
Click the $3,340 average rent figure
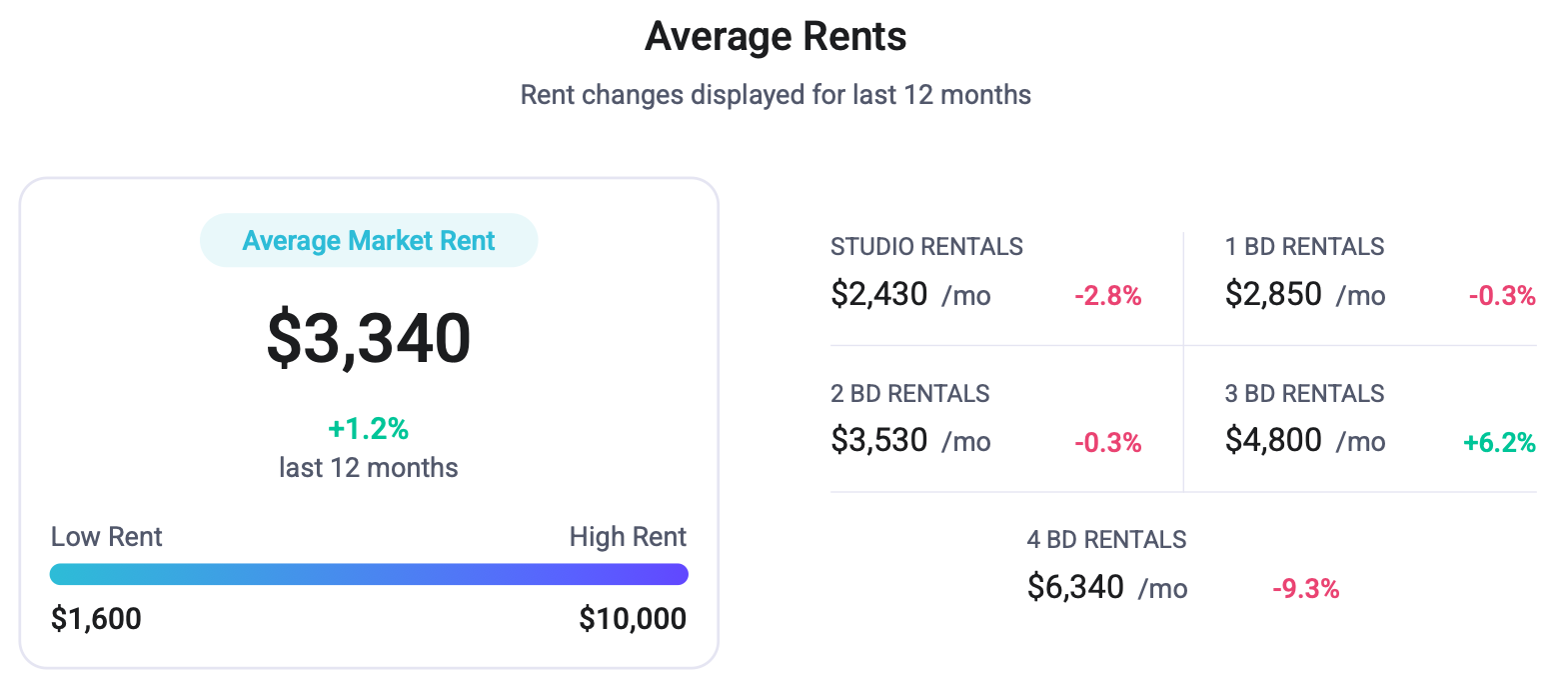point(369,338)
